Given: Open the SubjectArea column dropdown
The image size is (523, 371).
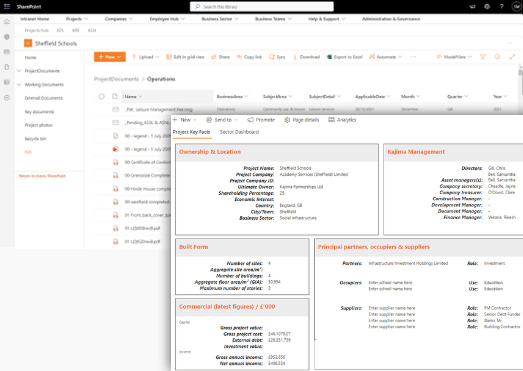Looking at the screenshot, I should tap(278, 96).
